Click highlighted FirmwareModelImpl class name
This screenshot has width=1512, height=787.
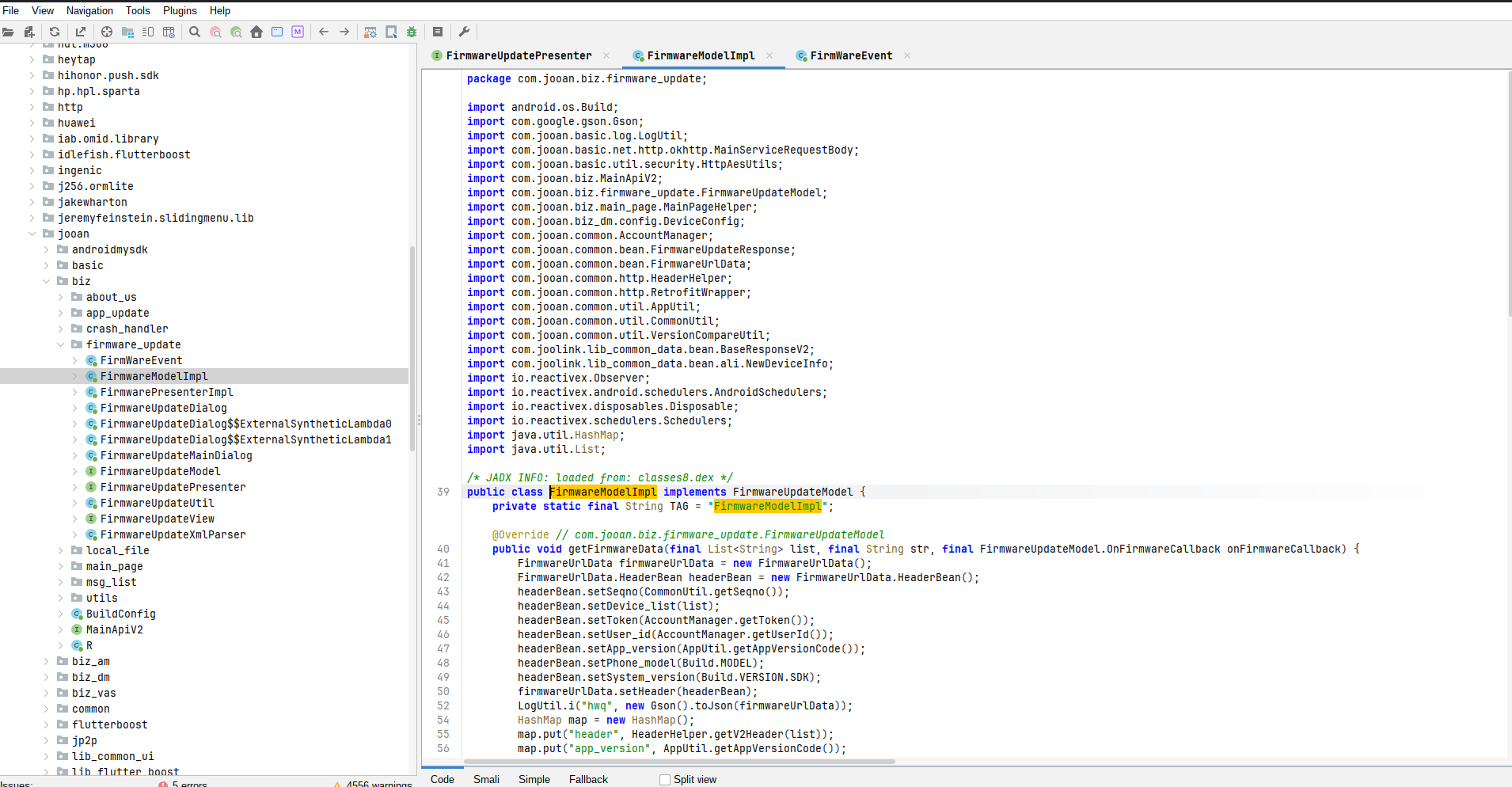[602, 492]
